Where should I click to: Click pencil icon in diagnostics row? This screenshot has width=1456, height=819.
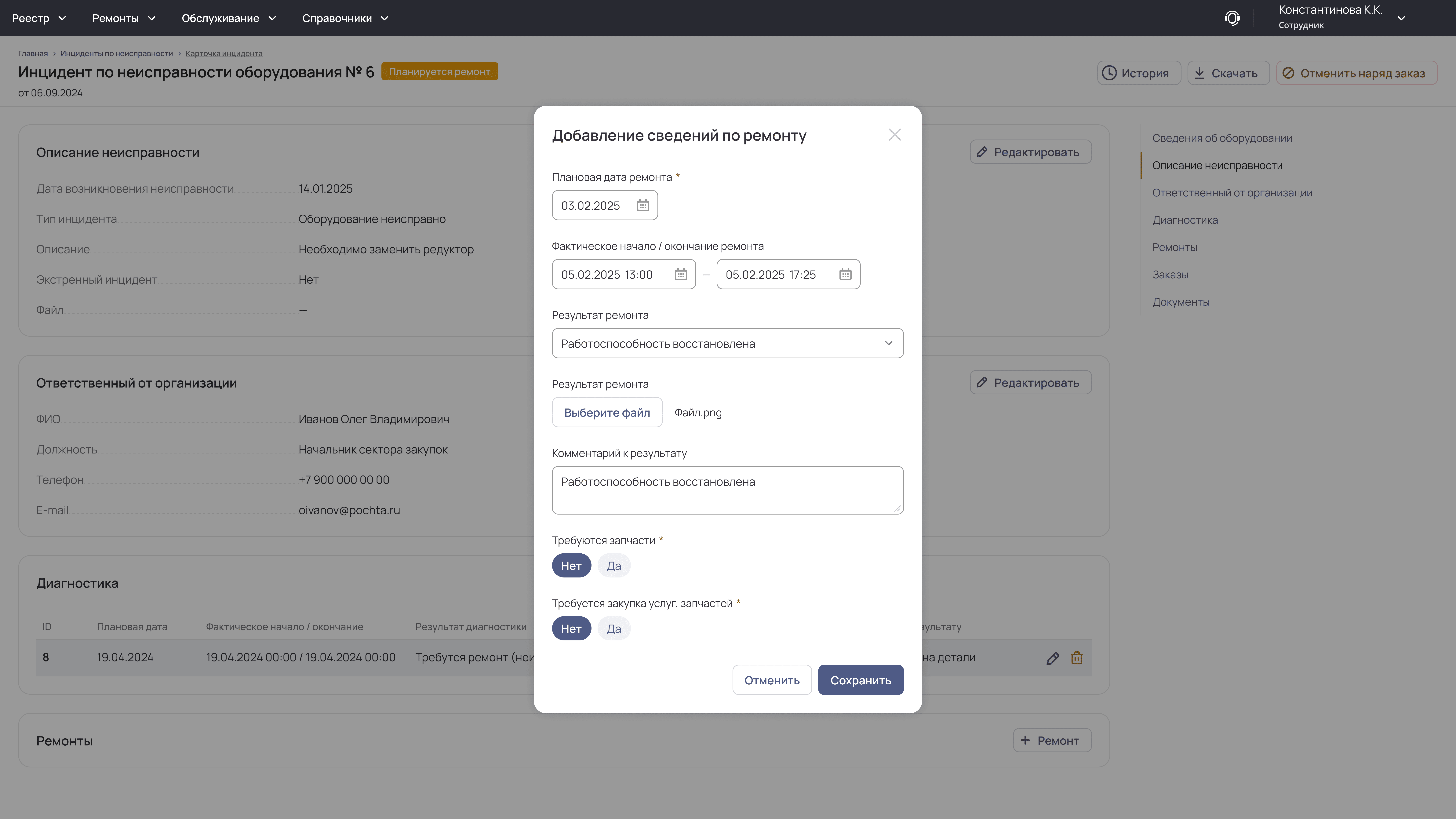tap(1052, 658)
